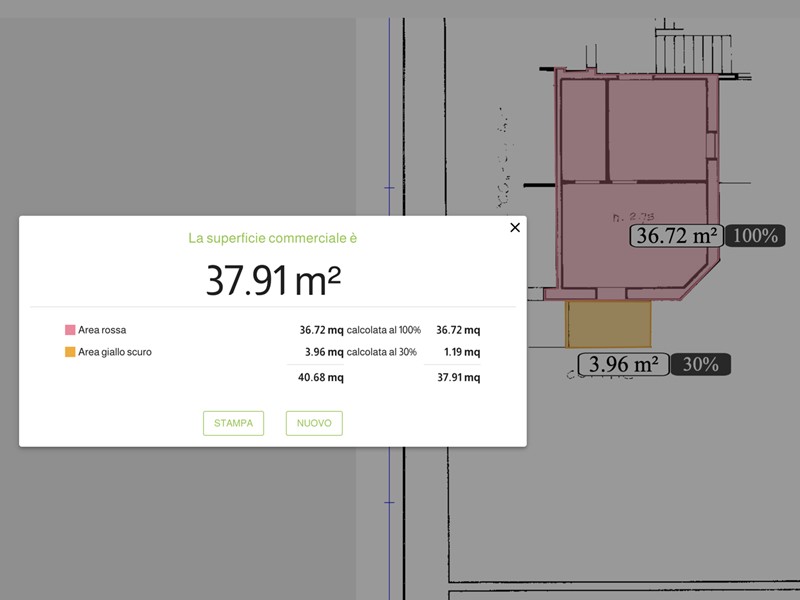Click the 40.68 mq total gross value
This screenshot has height=600, width=800.
tap(321, 378)
